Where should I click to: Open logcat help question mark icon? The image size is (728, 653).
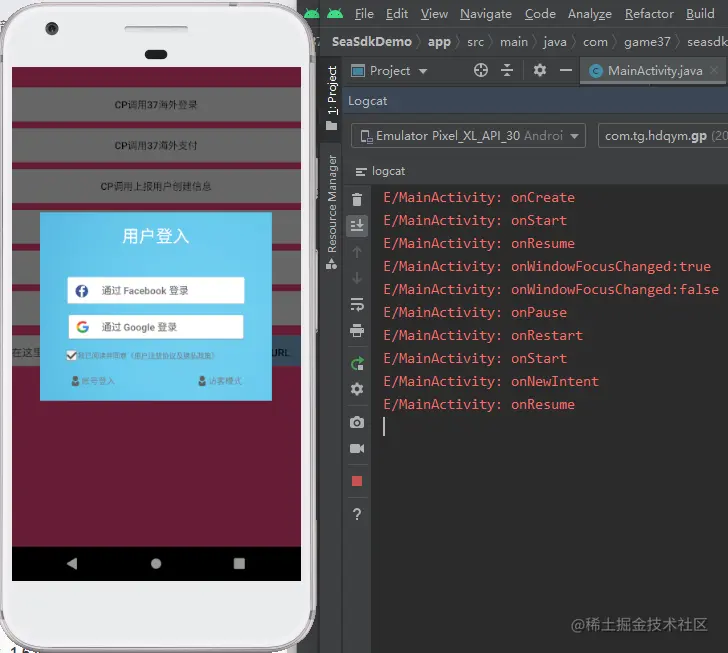coord(357,514)
